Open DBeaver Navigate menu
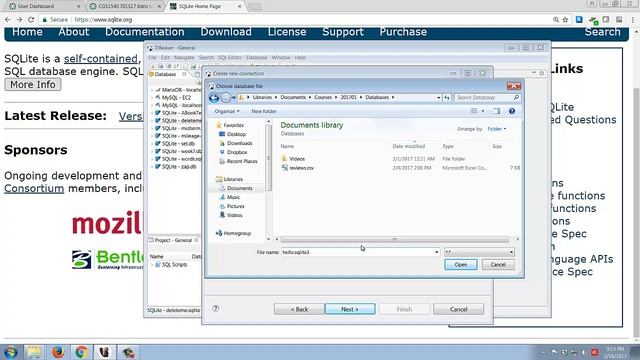The width and height of the screenshot is (640, 360). [x=184, y=58]
